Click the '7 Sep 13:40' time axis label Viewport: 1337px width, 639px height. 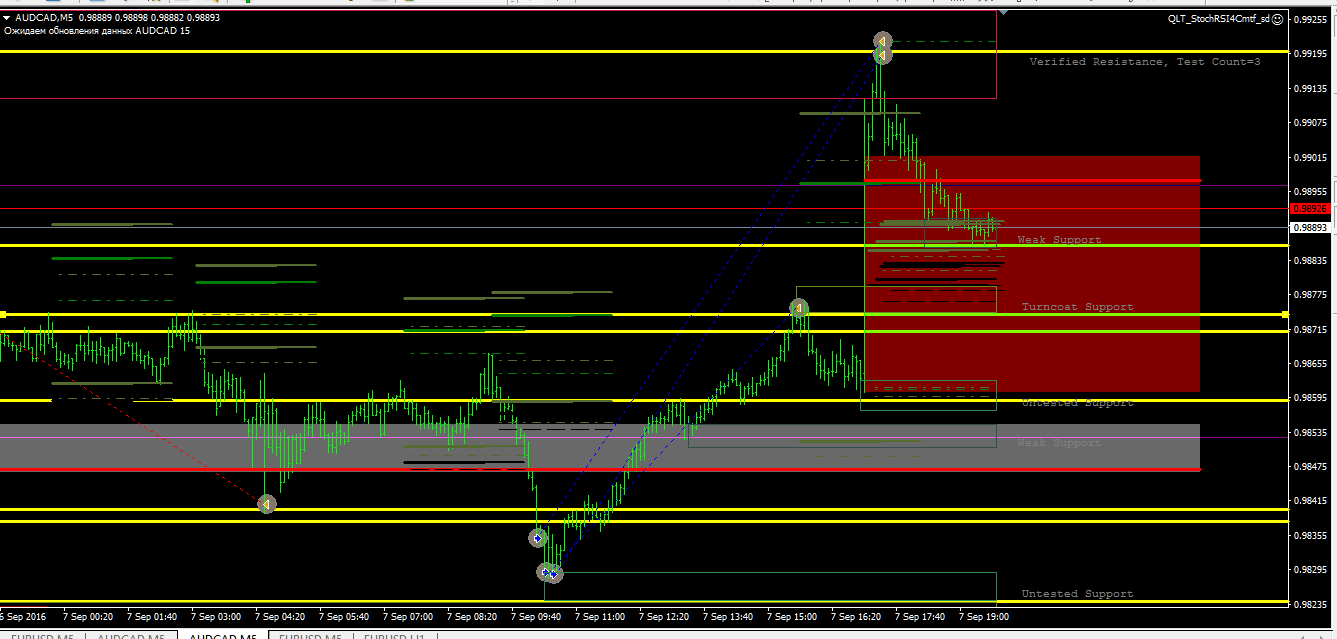click(x=727, y=618)
